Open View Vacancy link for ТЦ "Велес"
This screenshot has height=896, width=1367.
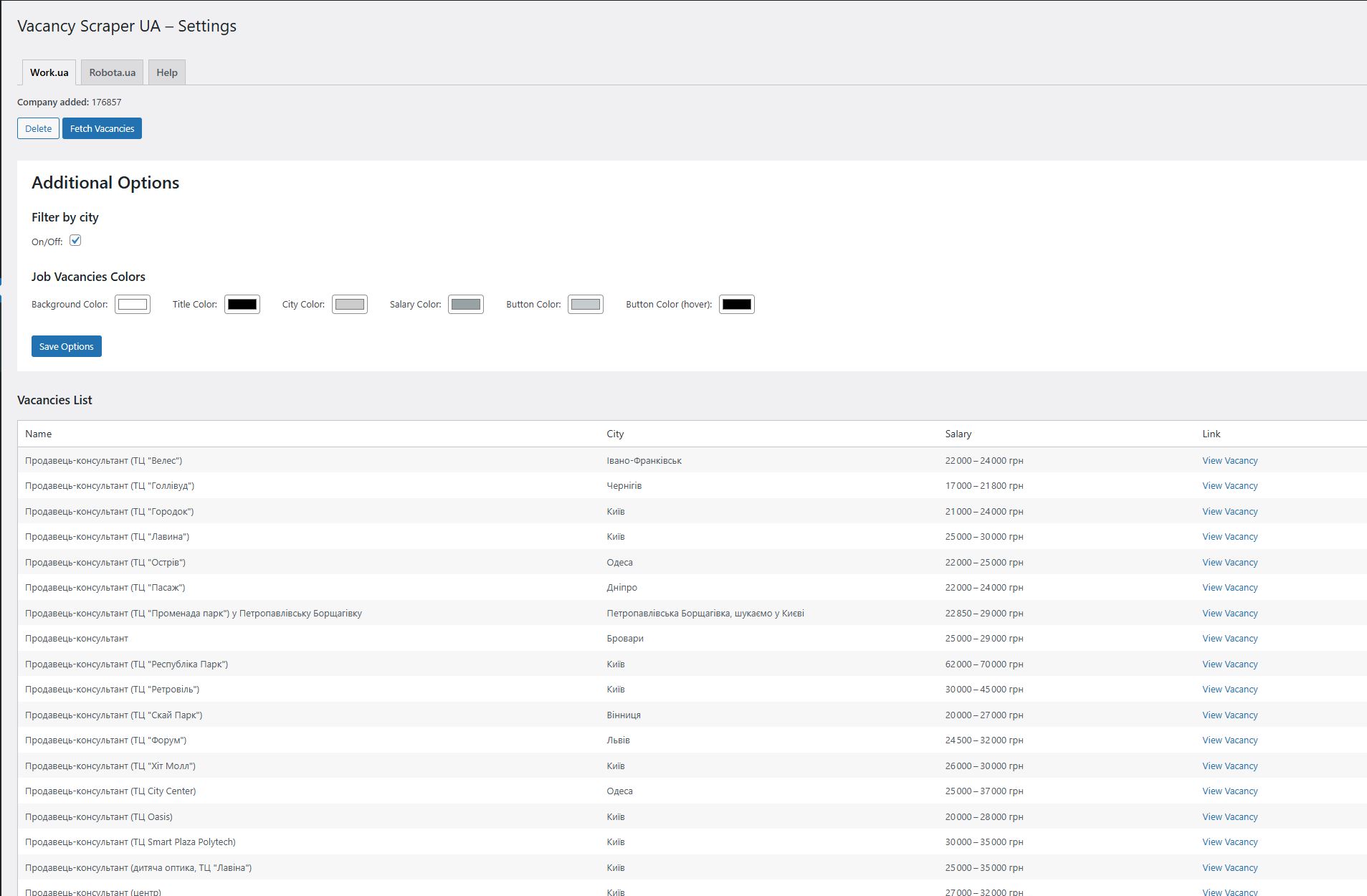click(x=1229, y=461)
